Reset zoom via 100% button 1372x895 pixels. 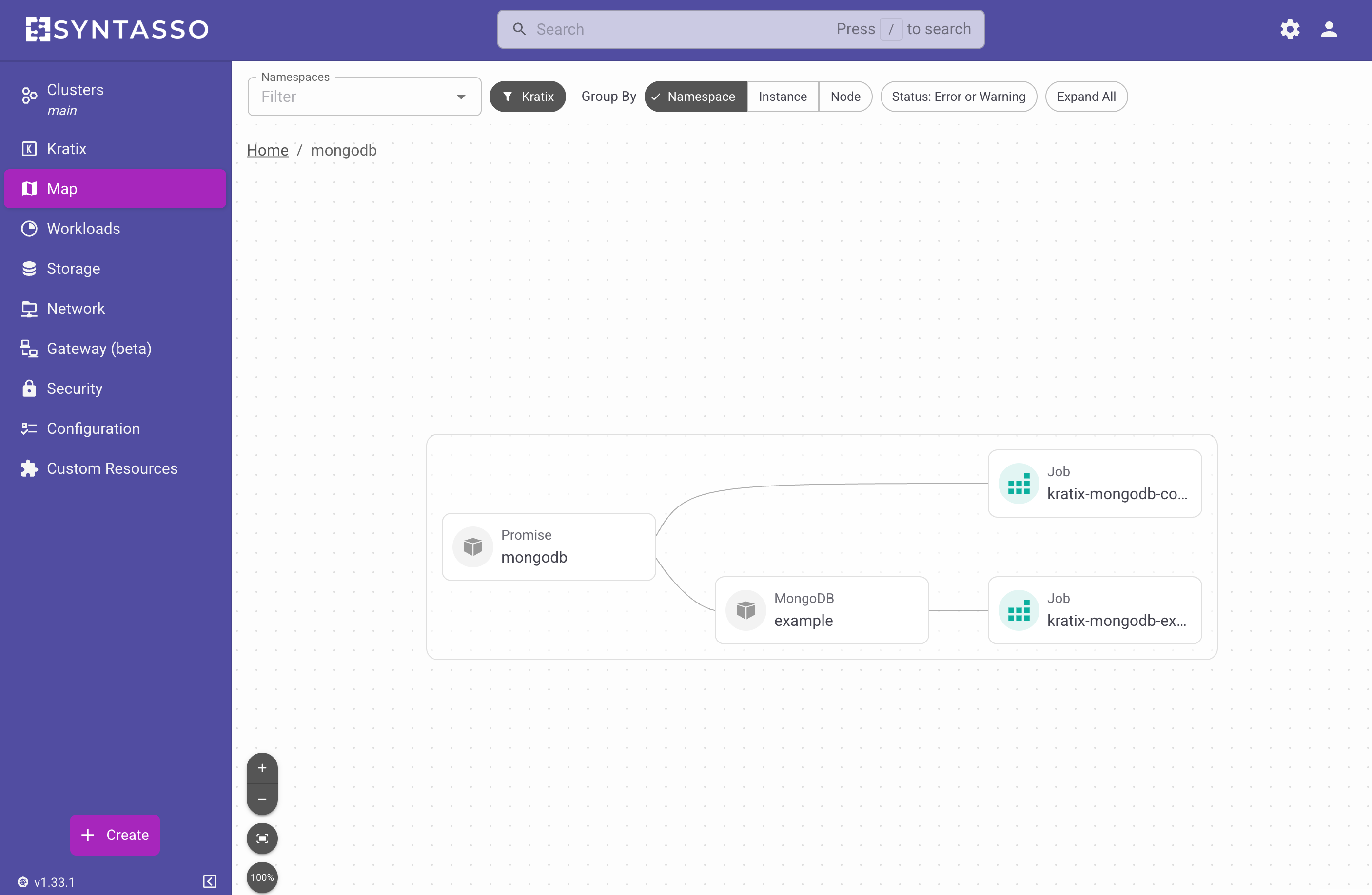click(262, 877)
